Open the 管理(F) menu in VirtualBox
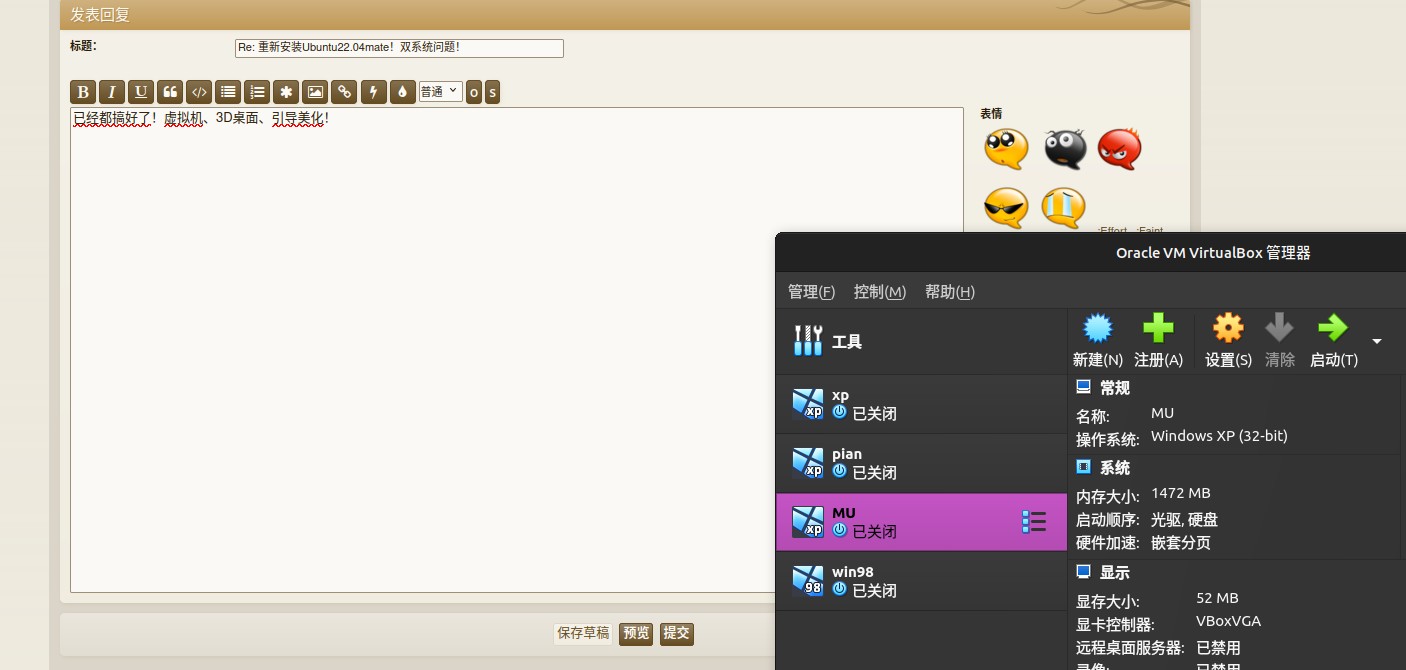Screen dimensions: 1406x670 [x=811, y=291]
